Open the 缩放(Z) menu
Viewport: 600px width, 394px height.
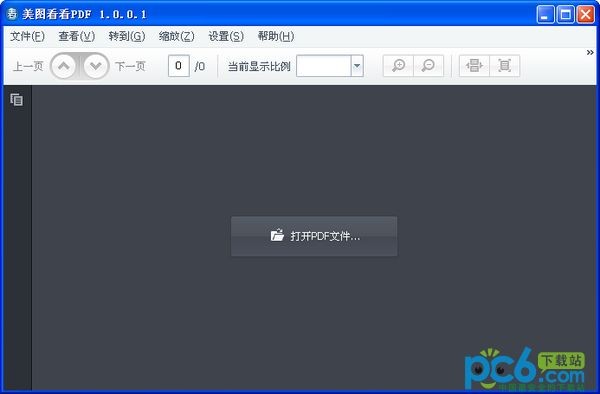pyautogui.click(x=176, y=36)
